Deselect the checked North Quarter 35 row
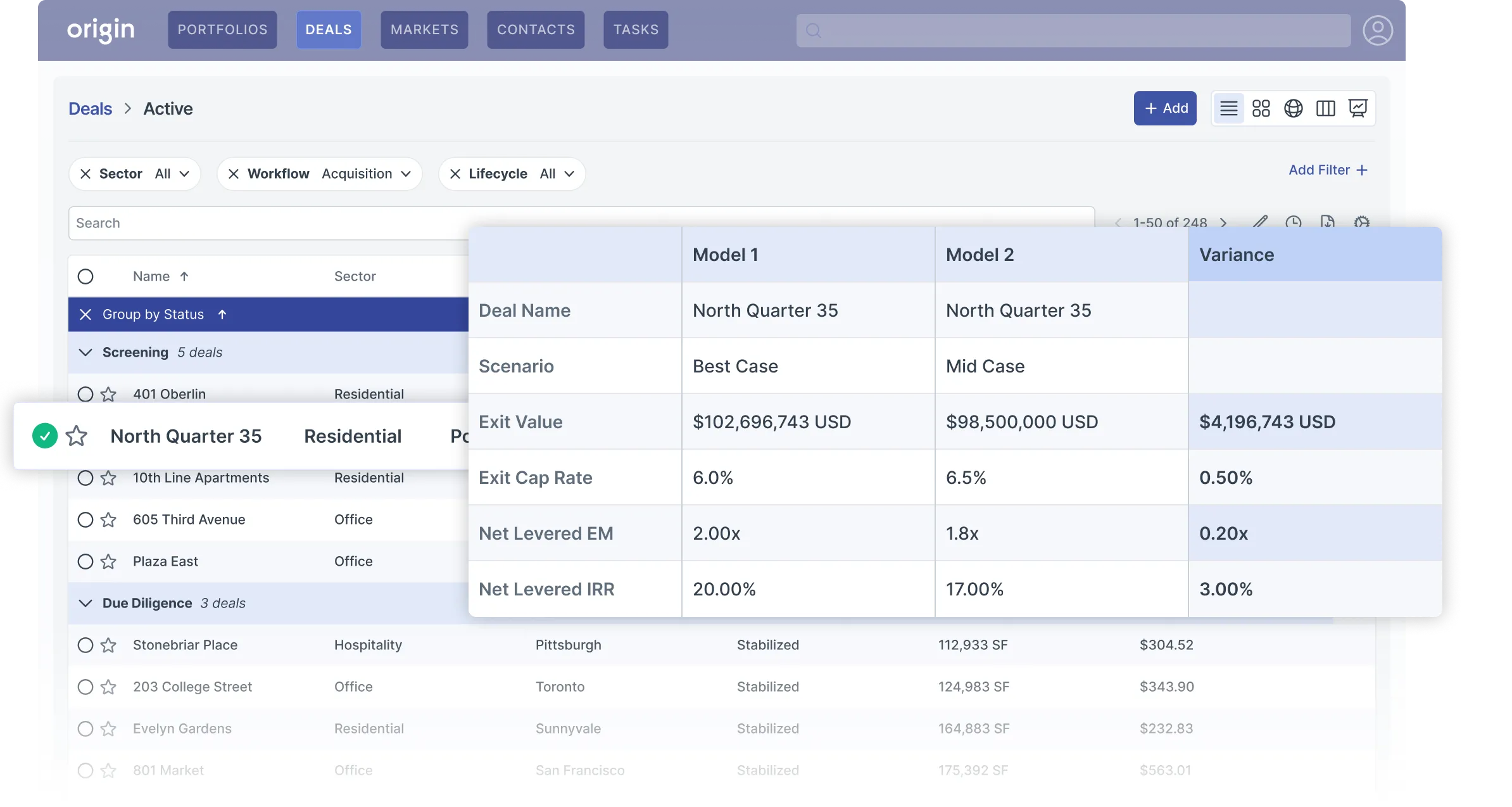The image size is (1512, 807). click(45, 436)
